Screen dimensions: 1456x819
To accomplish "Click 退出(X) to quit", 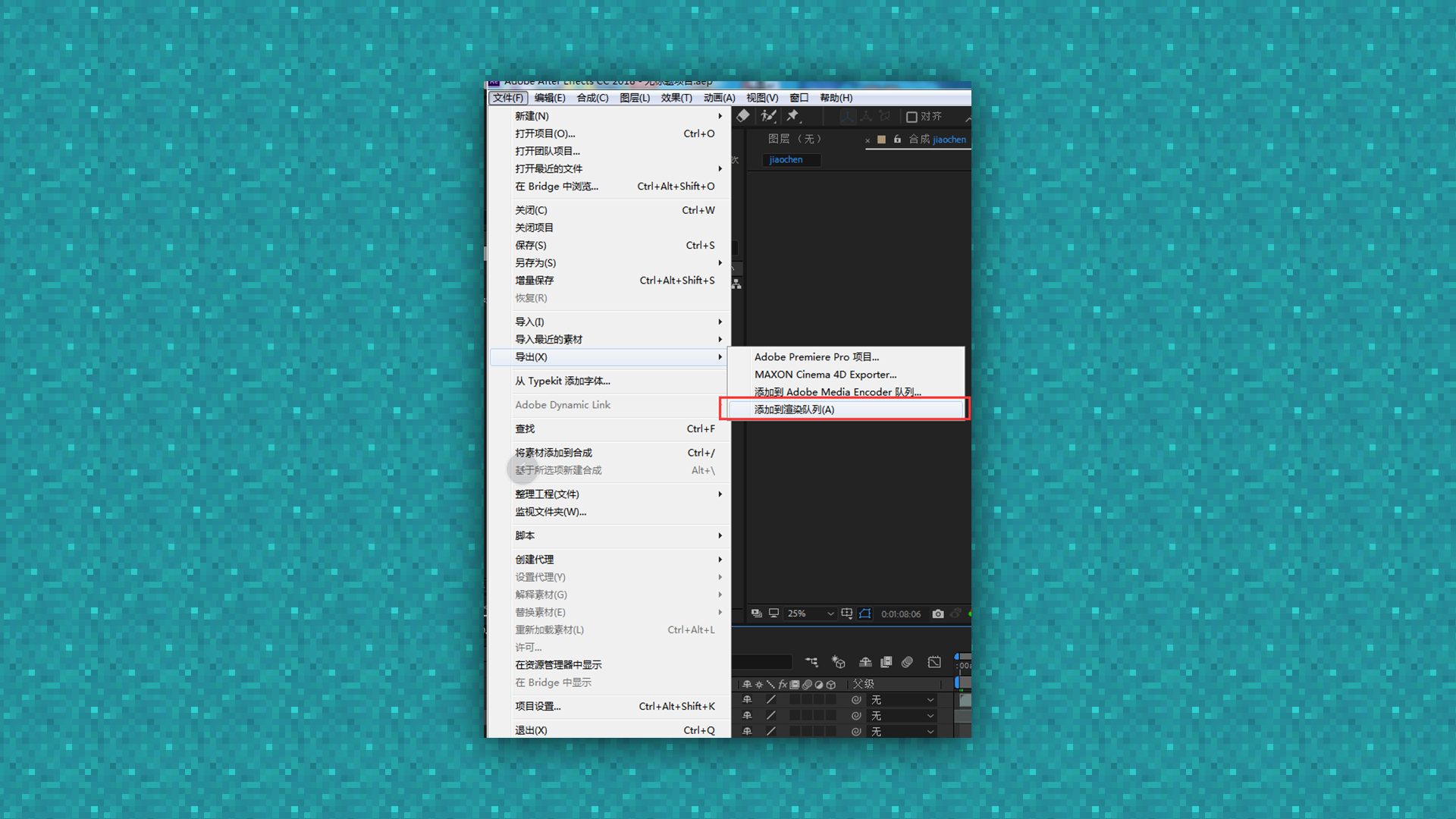I will click(610, 730).
